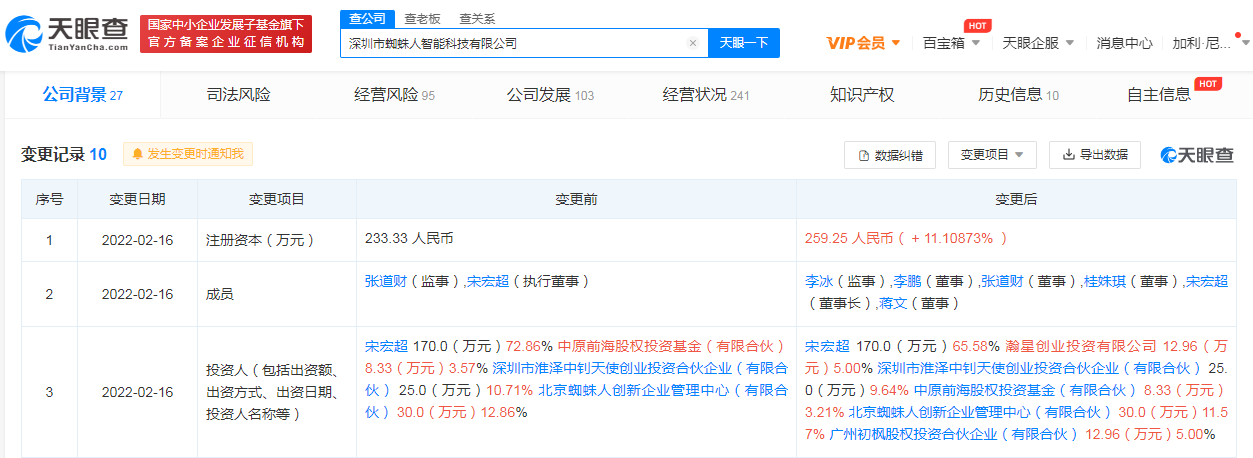Image resolution: width=1253 pixels, height=458 pixels.
Task: Open the VIP会员 dropdown
Action: [x=864, y=43]
